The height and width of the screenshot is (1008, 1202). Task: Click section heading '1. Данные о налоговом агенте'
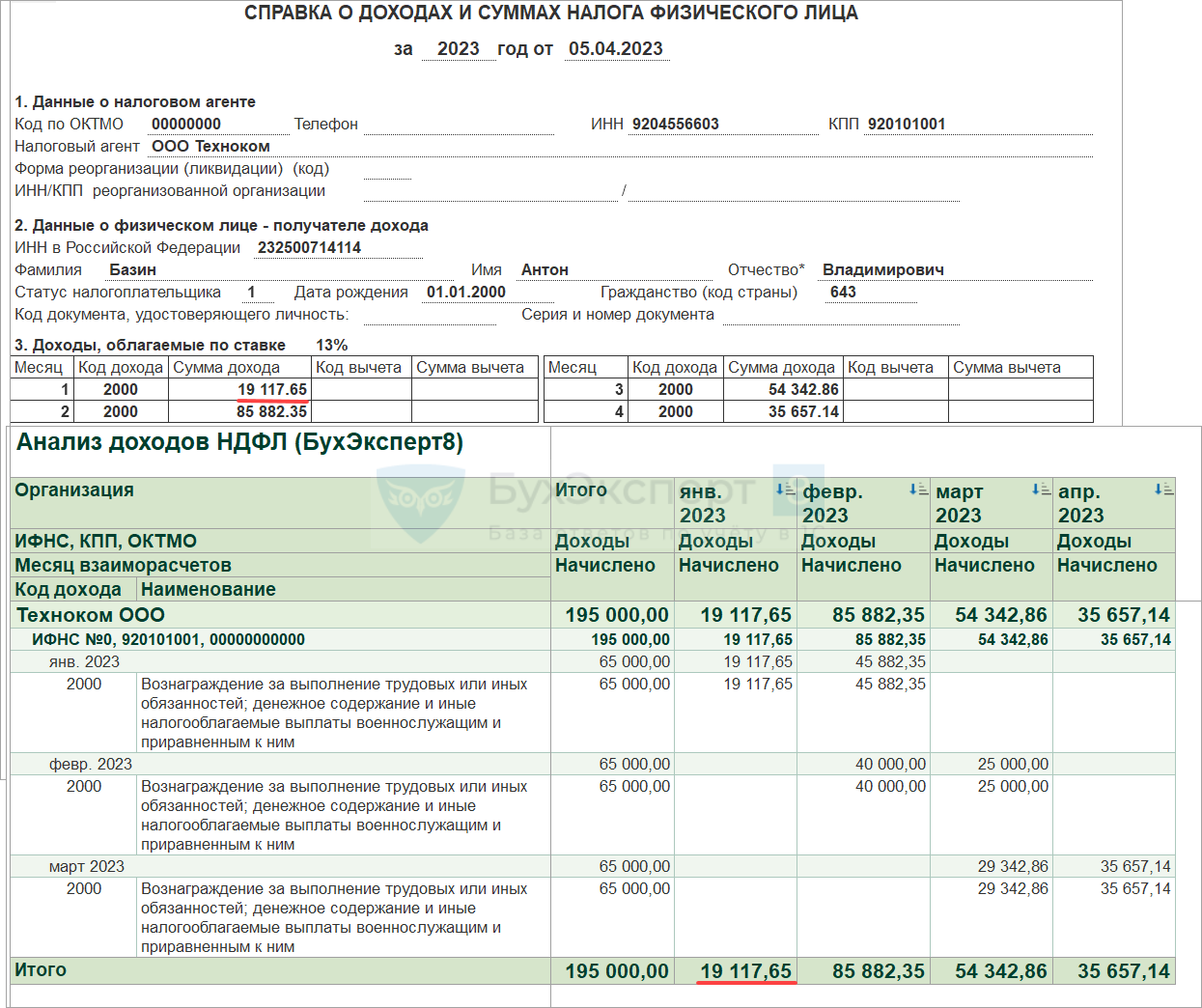pos(135,101)
